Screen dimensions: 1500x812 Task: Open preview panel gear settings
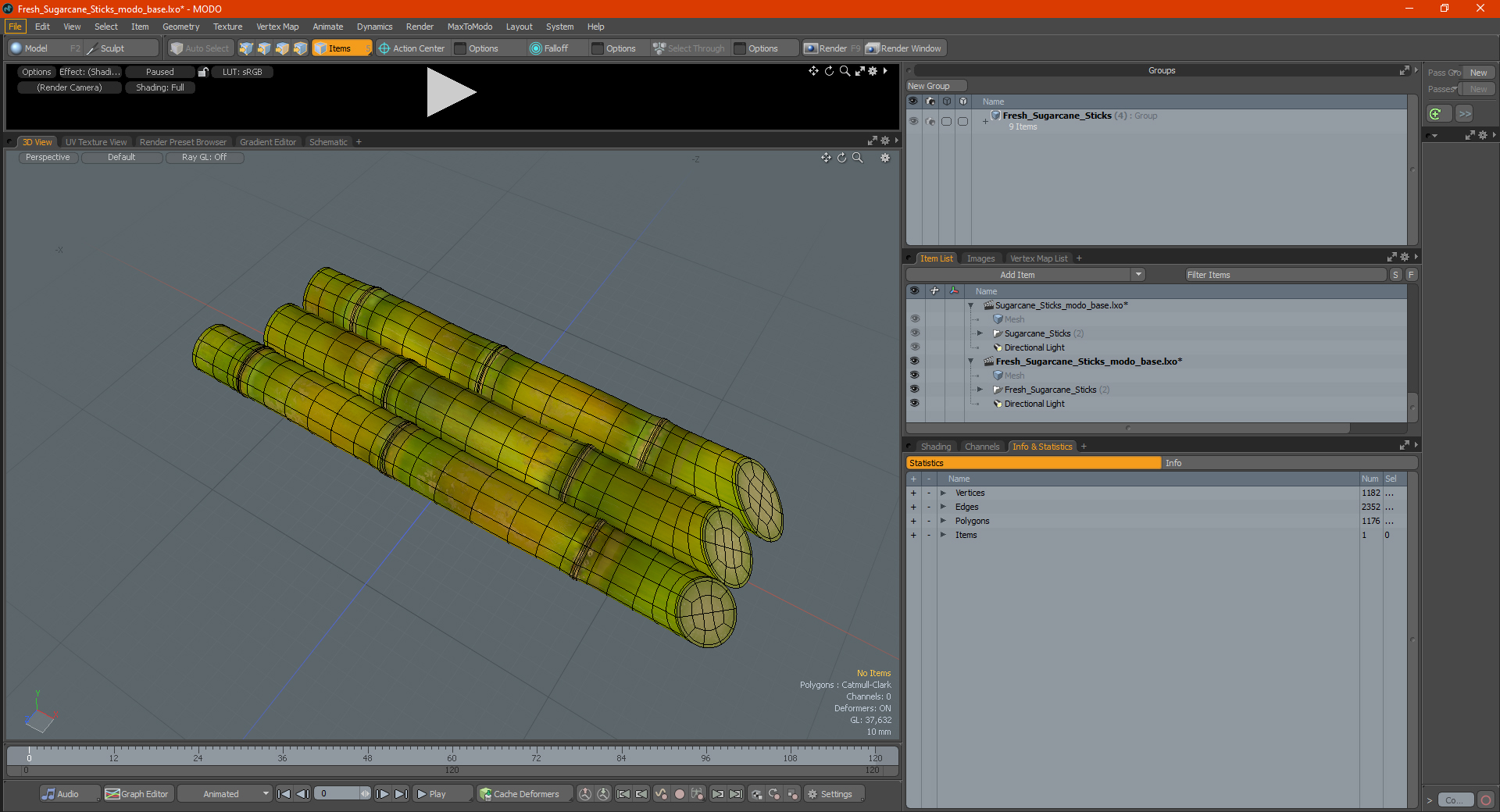873,71
